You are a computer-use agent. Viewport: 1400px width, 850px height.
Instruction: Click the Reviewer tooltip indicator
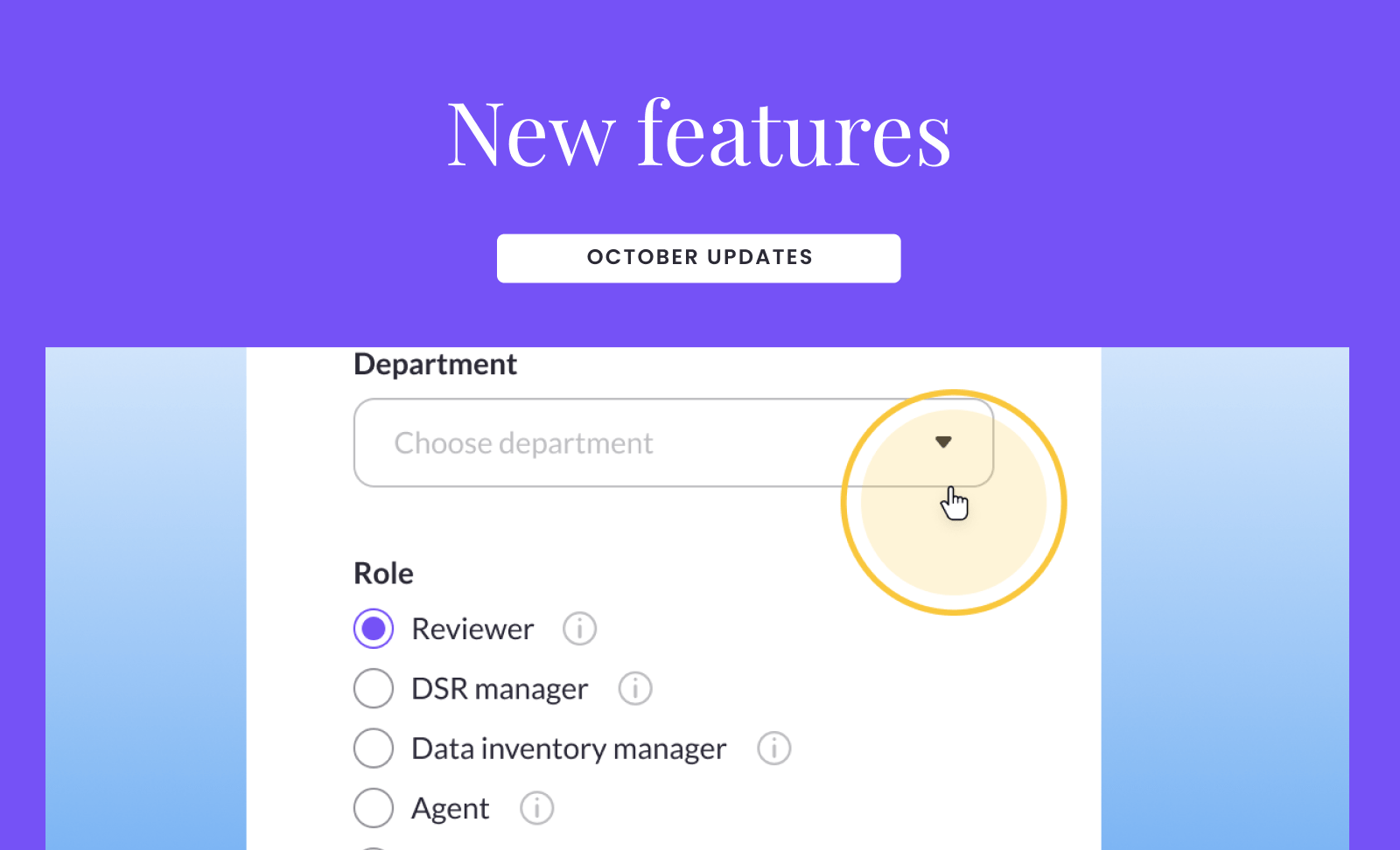(579, 628)
